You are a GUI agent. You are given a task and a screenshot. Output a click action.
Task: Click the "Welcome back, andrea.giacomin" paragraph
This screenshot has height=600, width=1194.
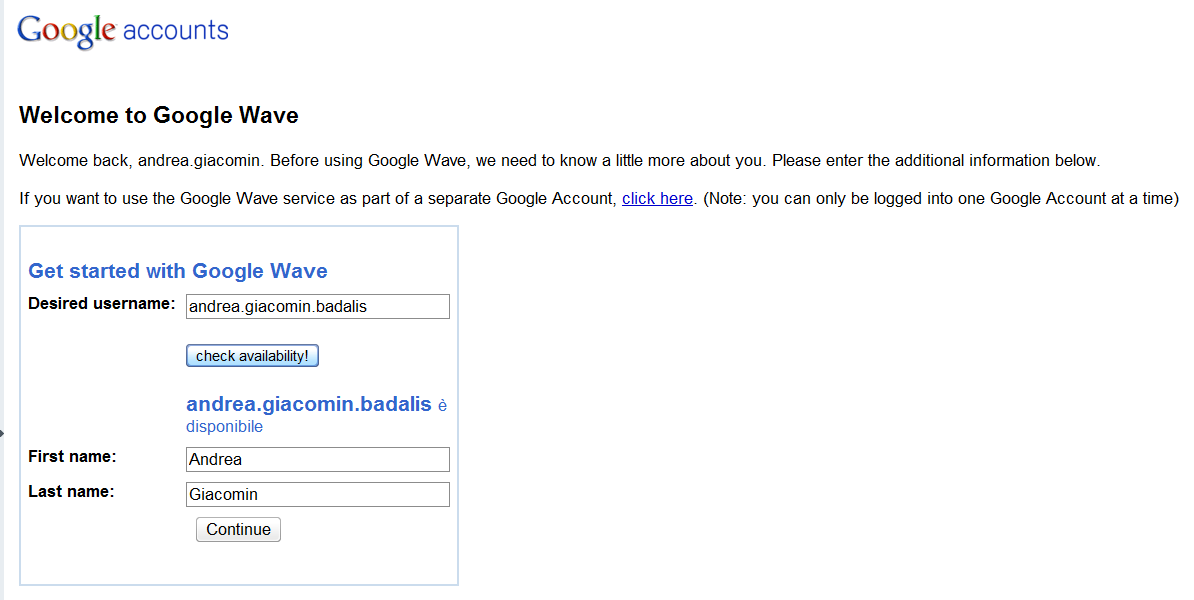pos(560,161)
